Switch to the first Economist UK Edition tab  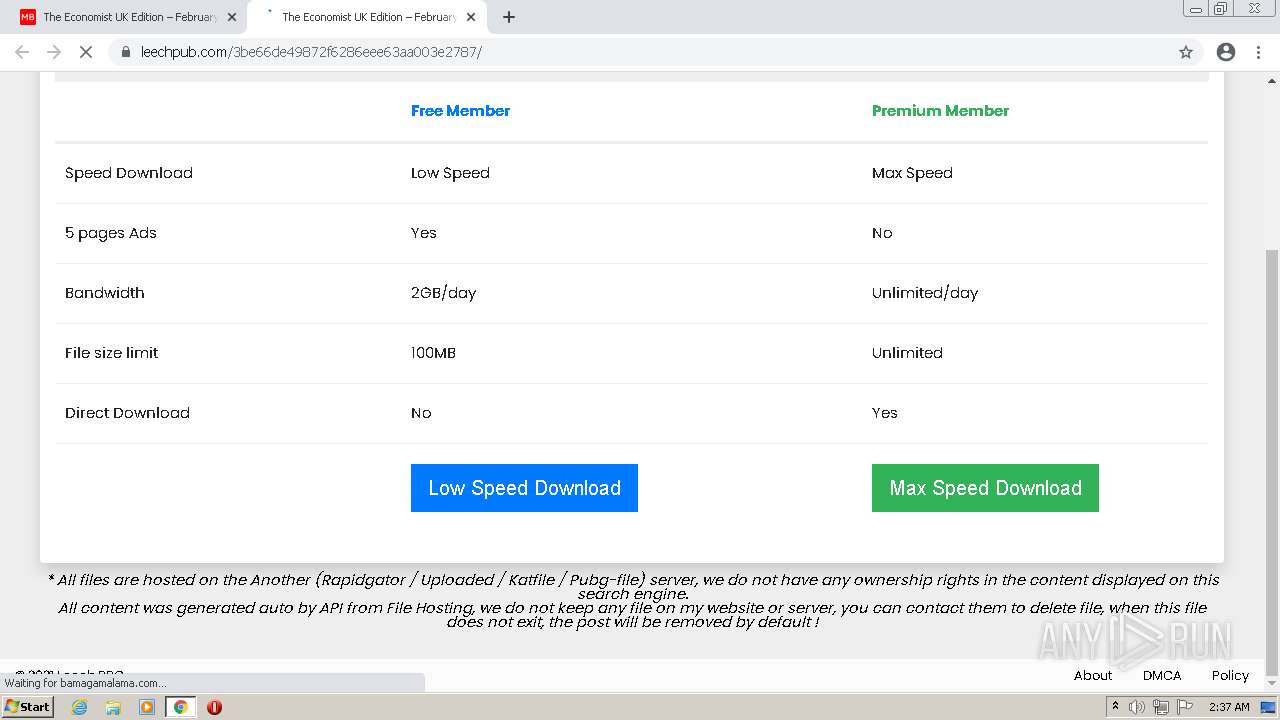(127, 17)
